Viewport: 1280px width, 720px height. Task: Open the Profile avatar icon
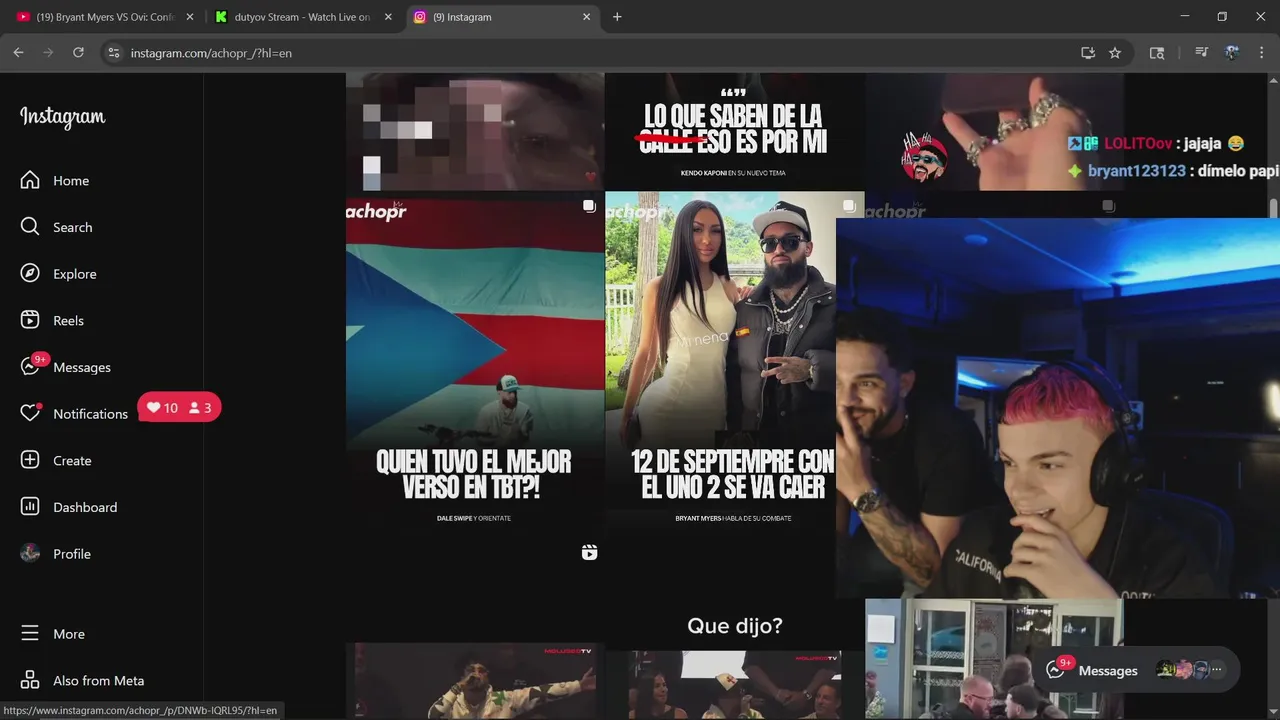pos(30,553)
